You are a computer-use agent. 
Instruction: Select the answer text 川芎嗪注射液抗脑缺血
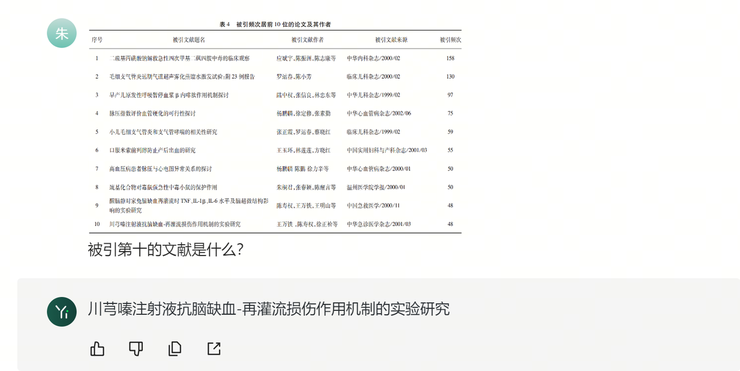(161, 309)
